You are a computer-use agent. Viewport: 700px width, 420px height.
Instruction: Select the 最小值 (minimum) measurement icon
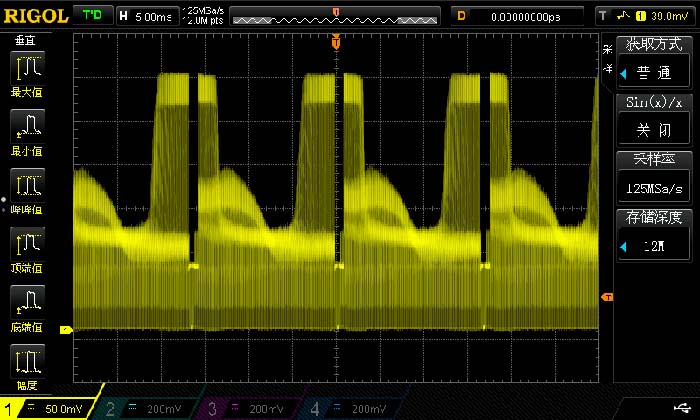pos(26,130)
